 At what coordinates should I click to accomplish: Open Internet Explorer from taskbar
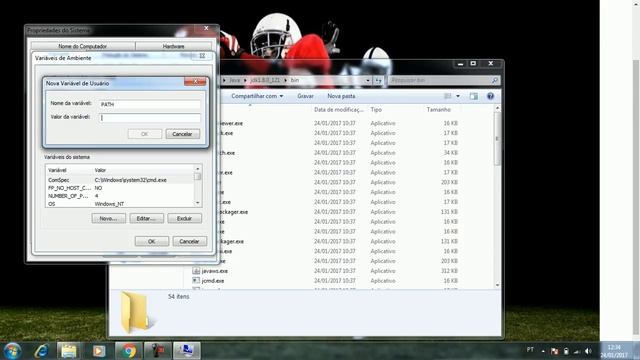tap(41, 351)
